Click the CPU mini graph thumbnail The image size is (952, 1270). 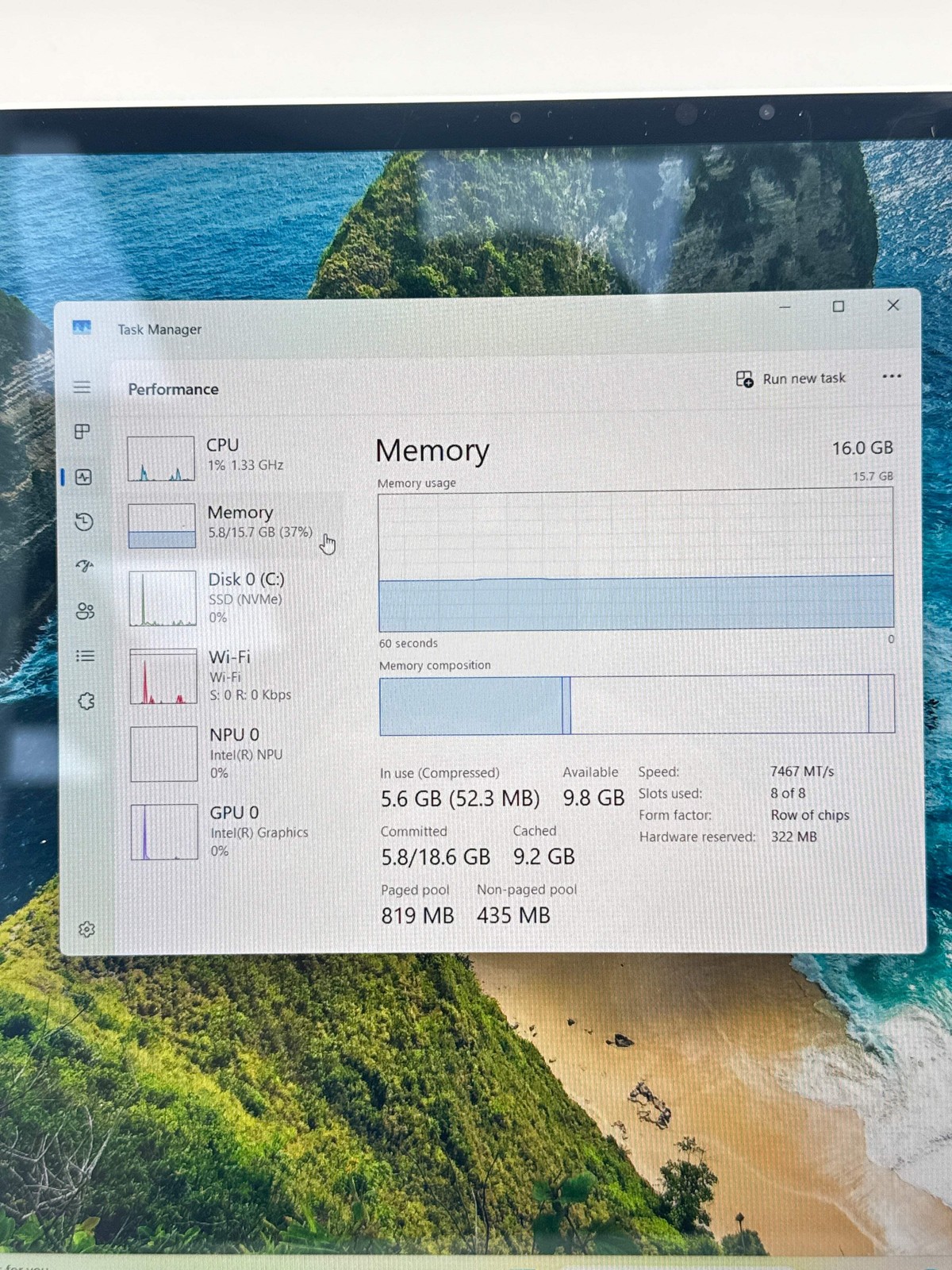pyautogui.click(x=161, y=458)
